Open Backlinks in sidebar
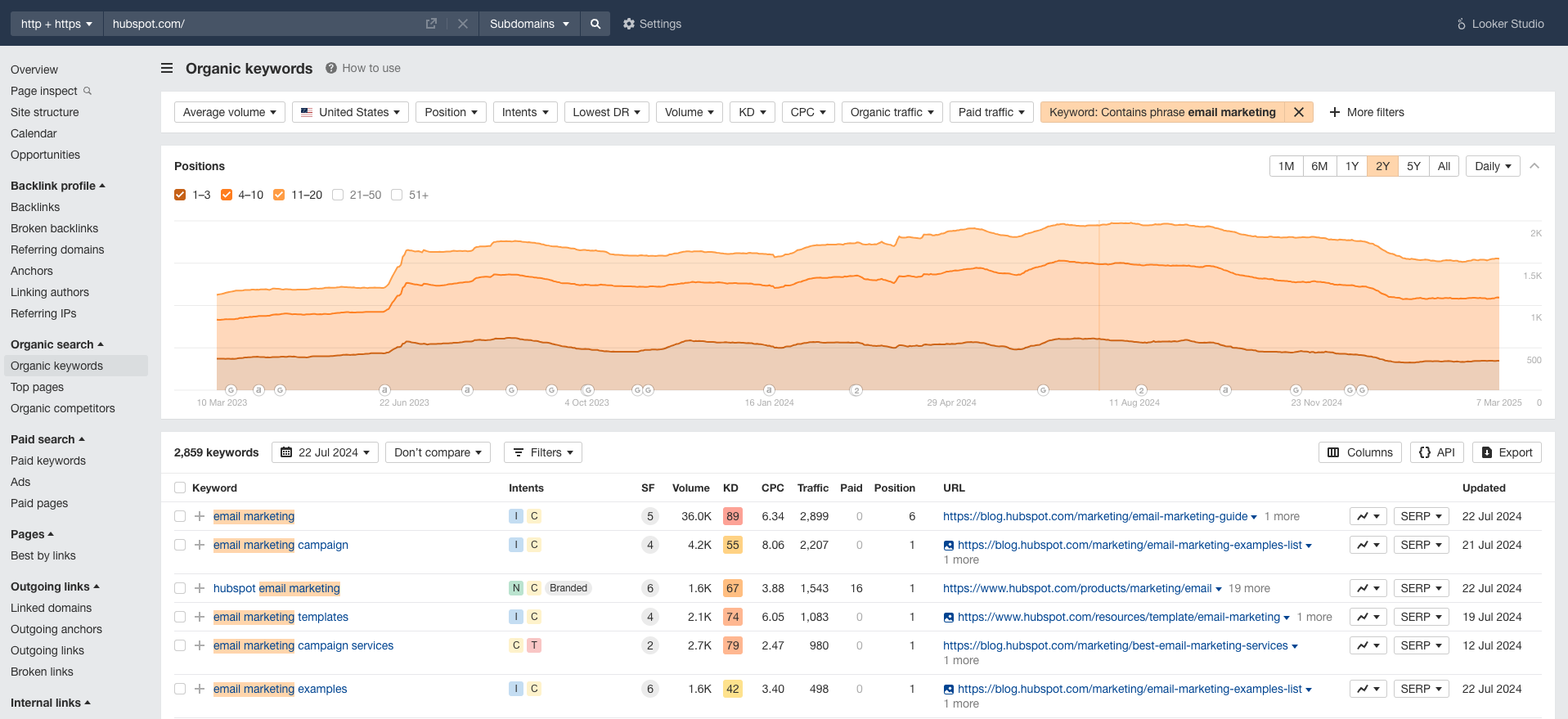Image resolution: width=1568 pixels, height=719 pixels. 35,207
